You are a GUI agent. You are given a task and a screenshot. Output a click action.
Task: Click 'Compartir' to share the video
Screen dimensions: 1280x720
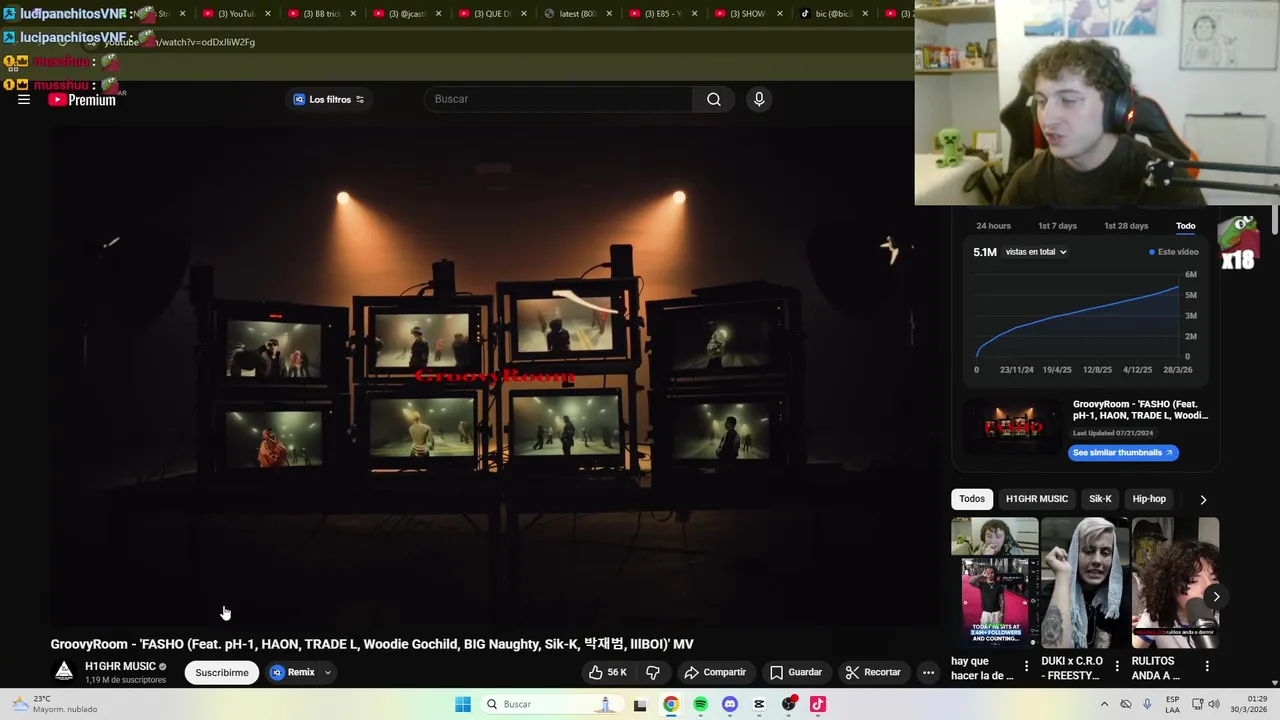pos(715,672)
